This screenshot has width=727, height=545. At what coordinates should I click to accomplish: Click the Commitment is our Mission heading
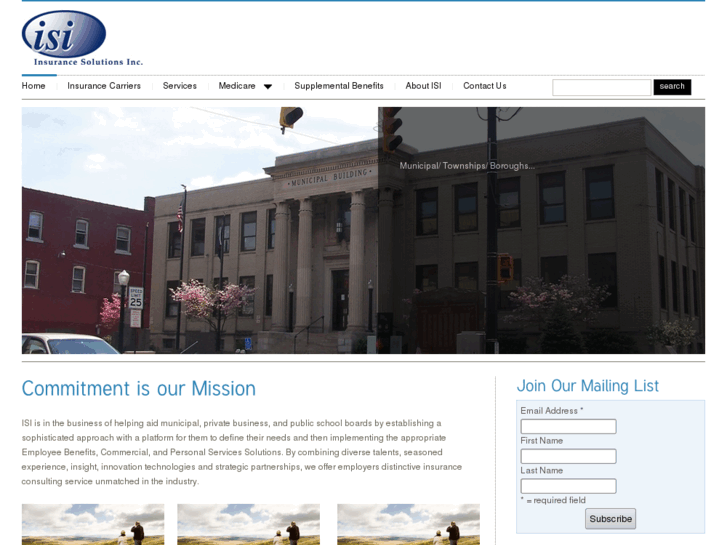[139, 389]
